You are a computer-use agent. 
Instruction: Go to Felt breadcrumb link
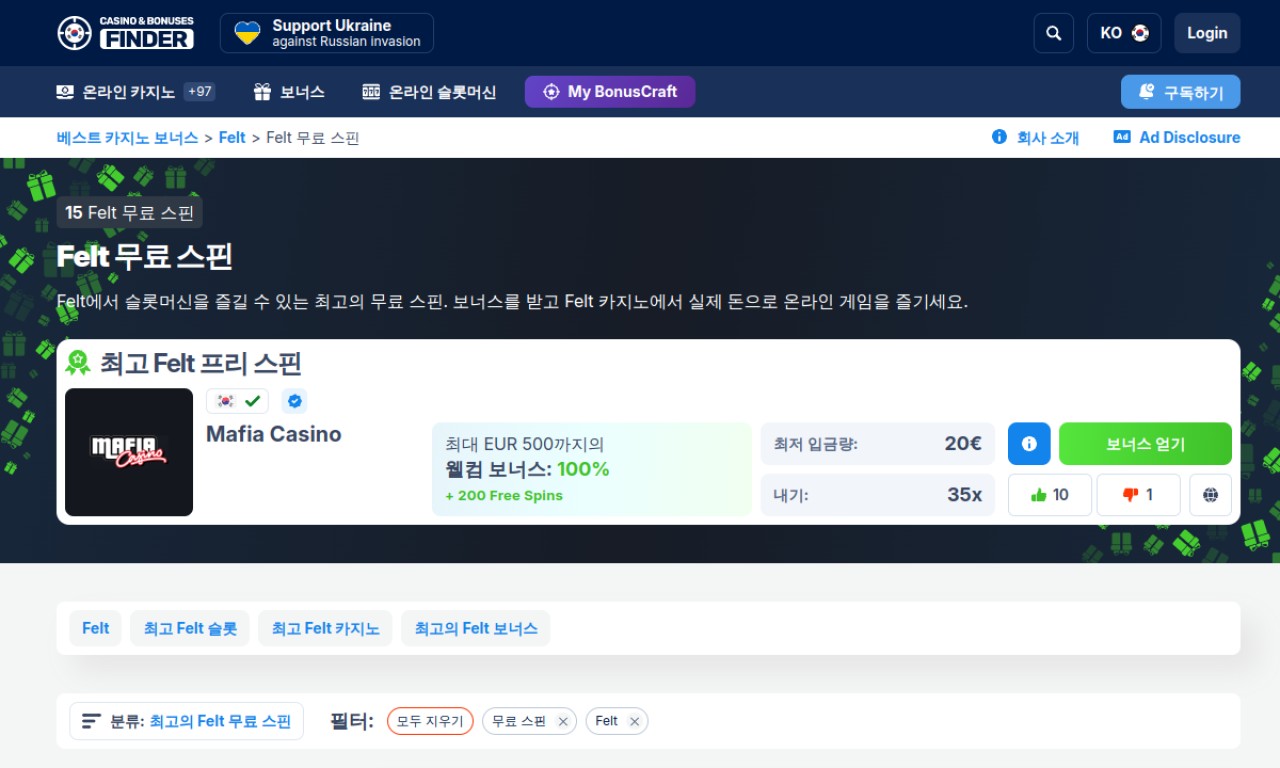click(x=232, y=138)
